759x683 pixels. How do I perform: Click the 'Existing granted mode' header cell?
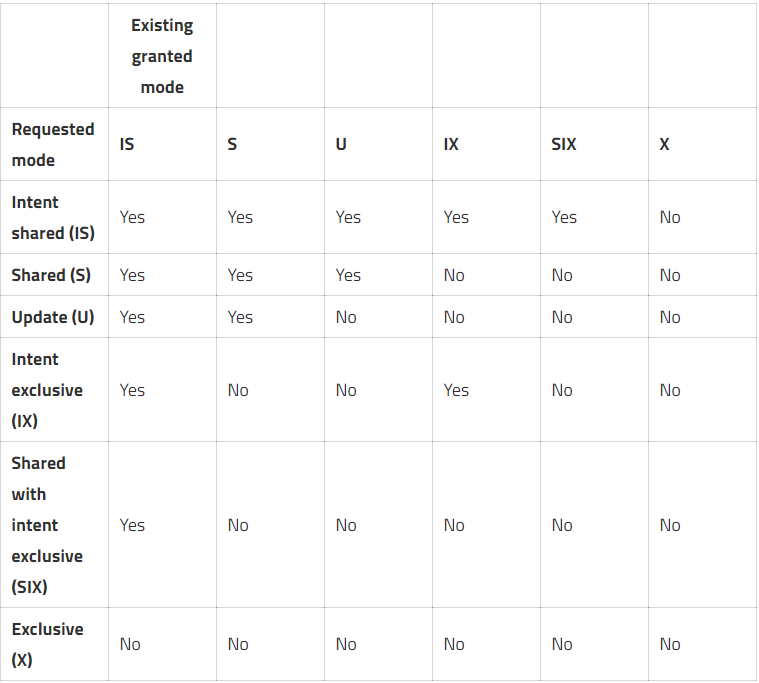pyautogui.click(x=162, y=56)
